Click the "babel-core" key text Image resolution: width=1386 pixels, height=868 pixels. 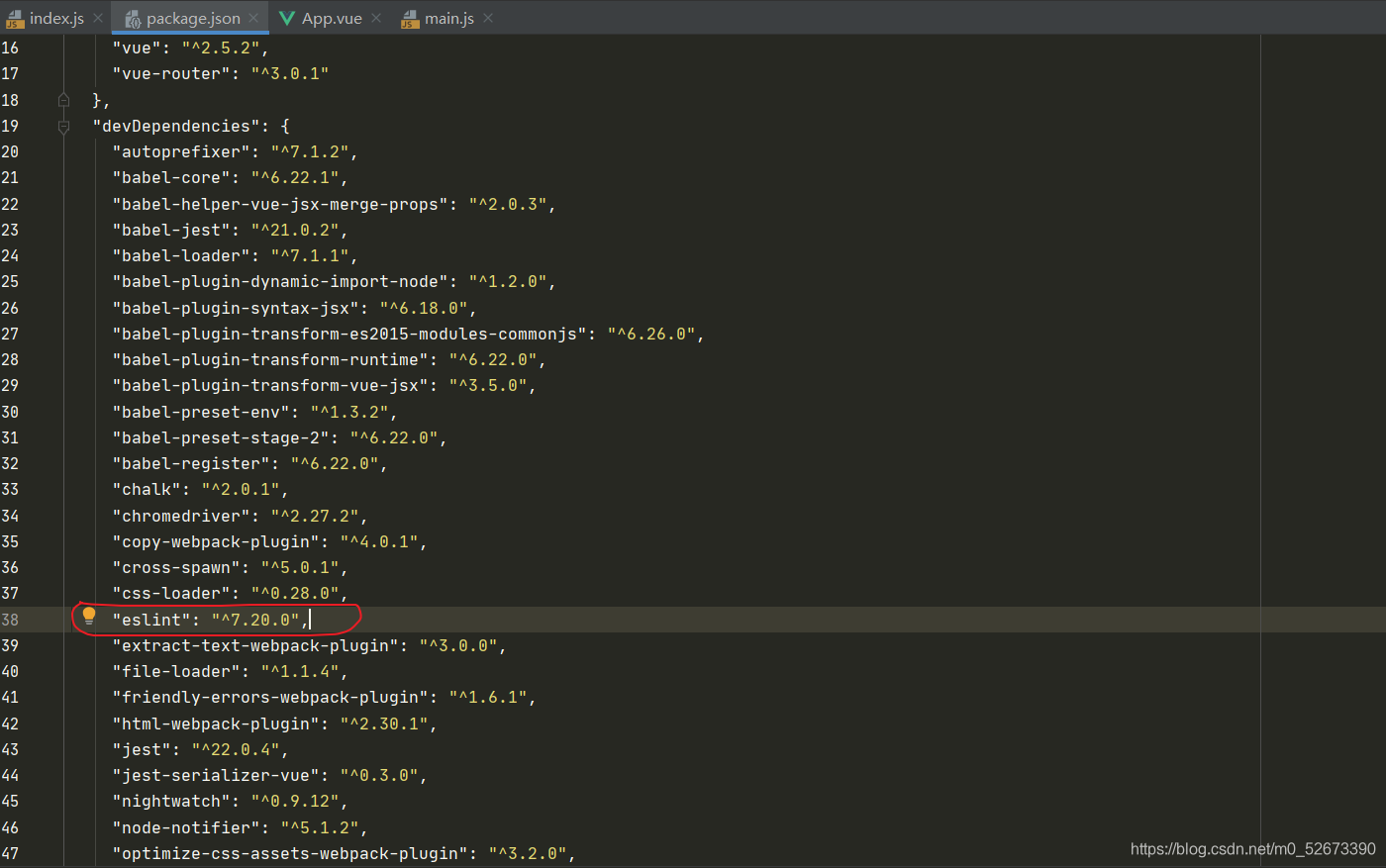coord(171,177)
